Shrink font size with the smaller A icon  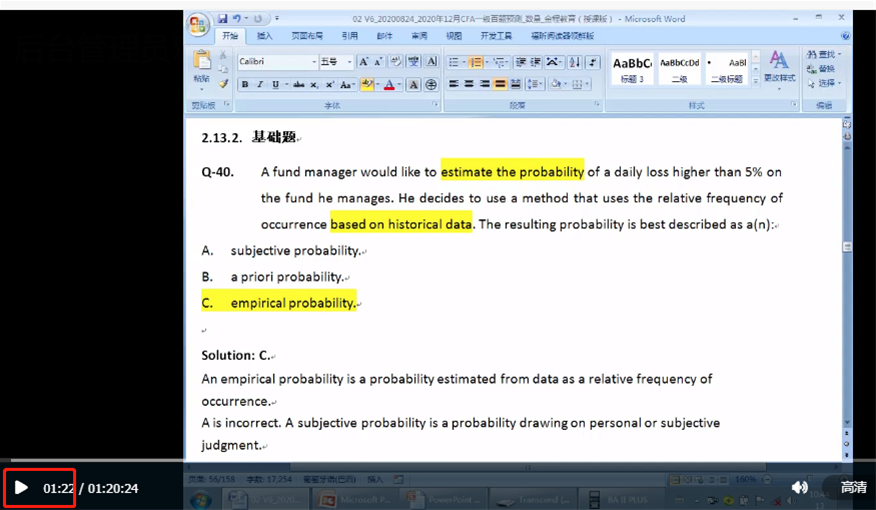coord(378,61)
